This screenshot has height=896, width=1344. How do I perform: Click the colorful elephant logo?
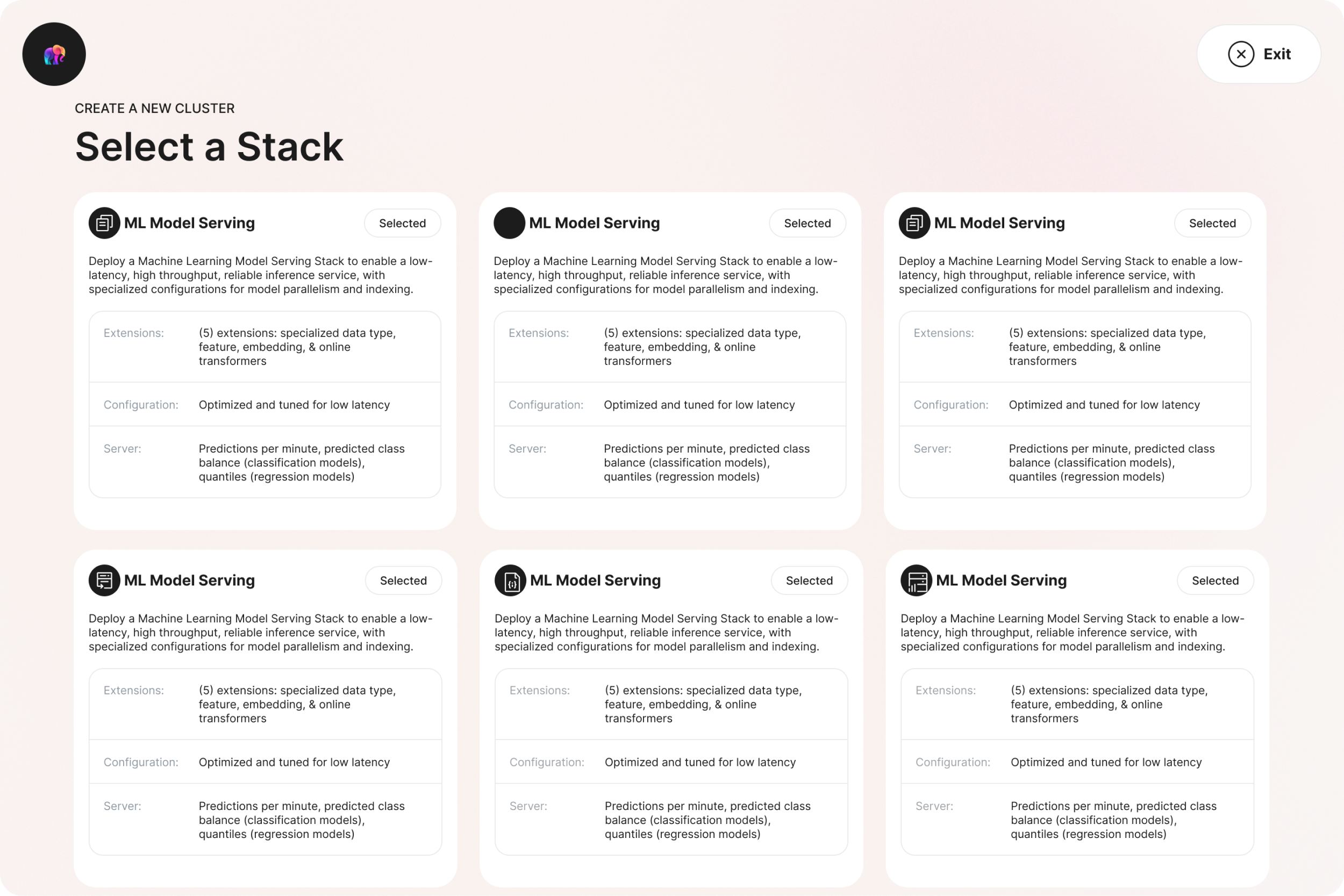click(54, 54)
